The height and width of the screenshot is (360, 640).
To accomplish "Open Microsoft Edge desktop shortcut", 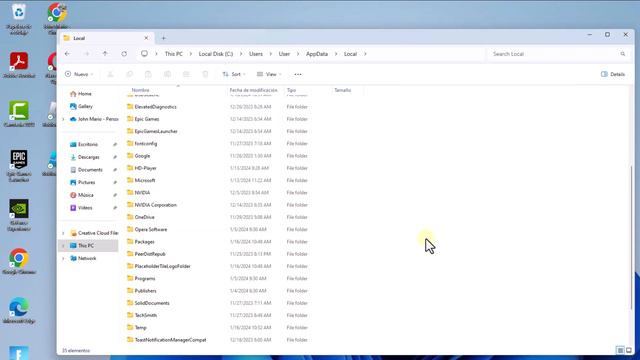I will click(x=19, y=311).
